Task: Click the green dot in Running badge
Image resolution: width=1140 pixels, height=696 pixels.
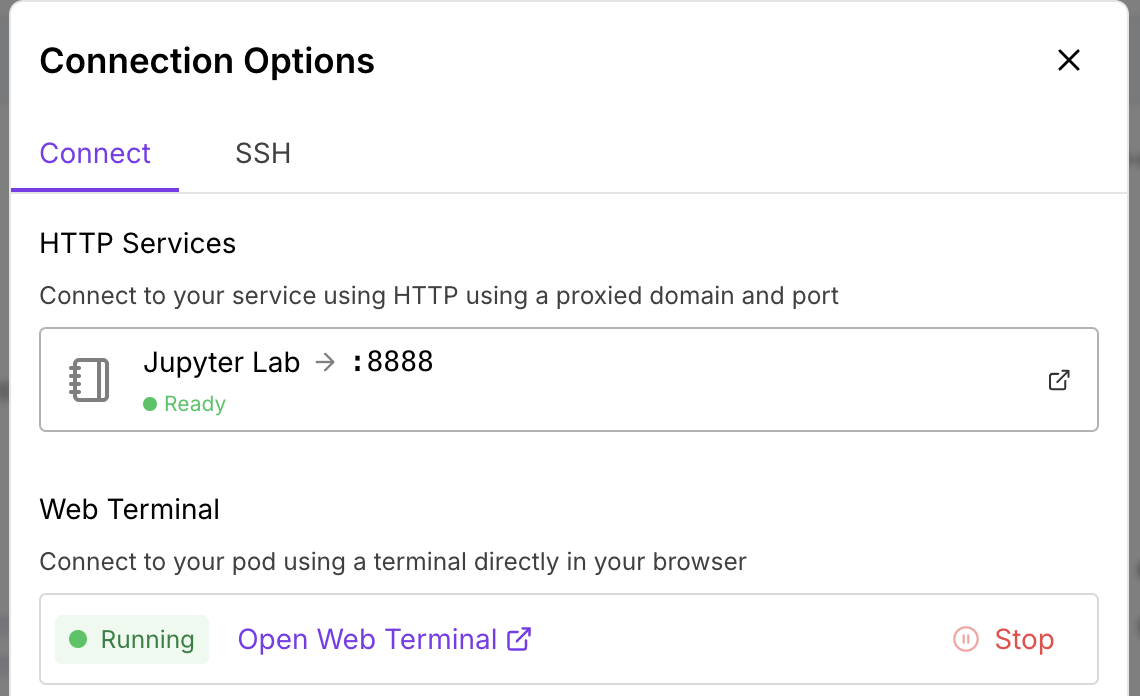Action: point(78,640)
